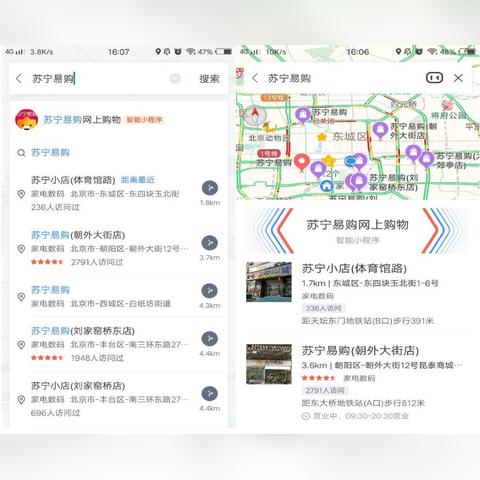The width and height of the screenshot is (480, 480).
Task: Select the plain 苏宁易购 search suggestion
Action: 50,153
